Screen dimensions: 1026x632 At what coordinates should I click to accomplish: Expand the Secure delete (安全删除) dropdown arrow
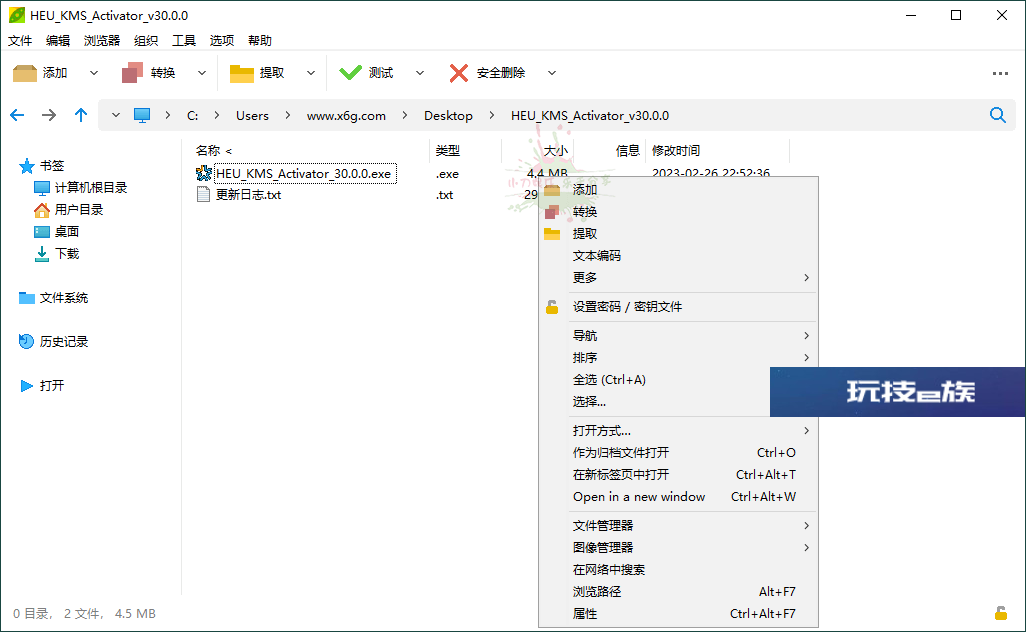tap(552, 73)
